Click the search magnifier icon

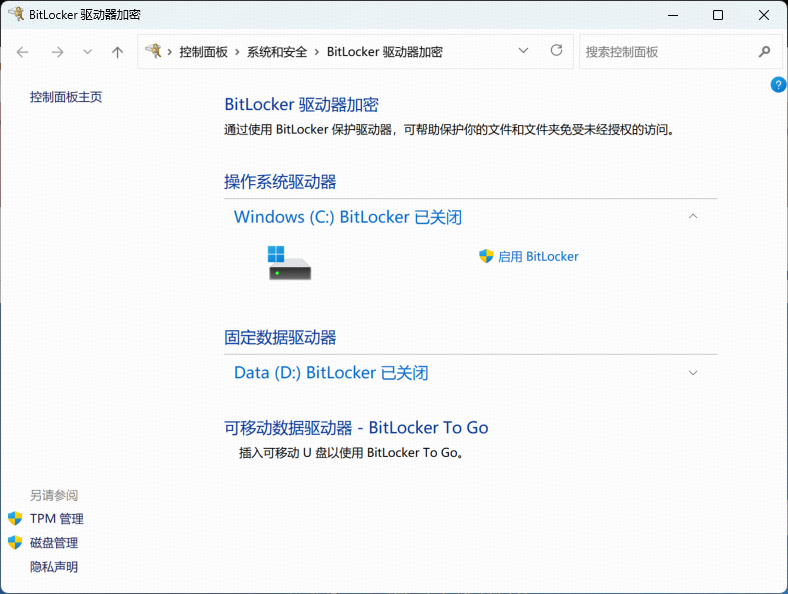[x=765, y=52]
